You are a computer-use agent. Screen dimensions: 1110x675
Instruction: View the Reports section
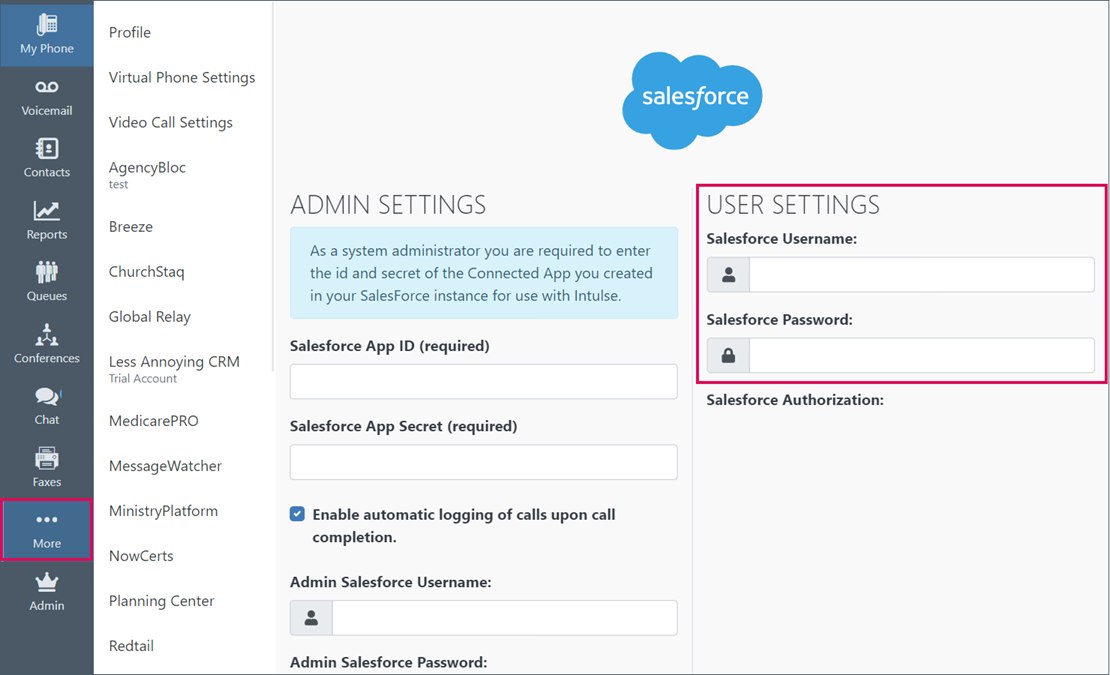click(x=47, y=221)
